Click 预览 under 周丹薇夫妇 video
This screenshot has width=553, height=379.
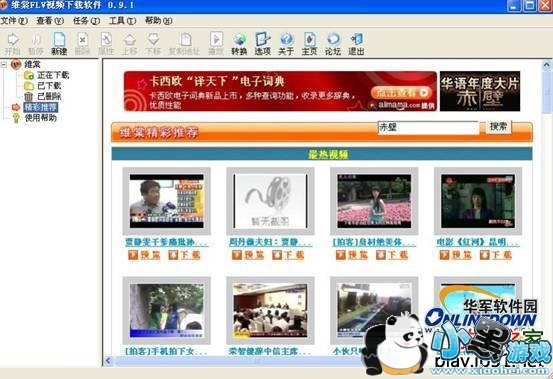coord(248,255)
